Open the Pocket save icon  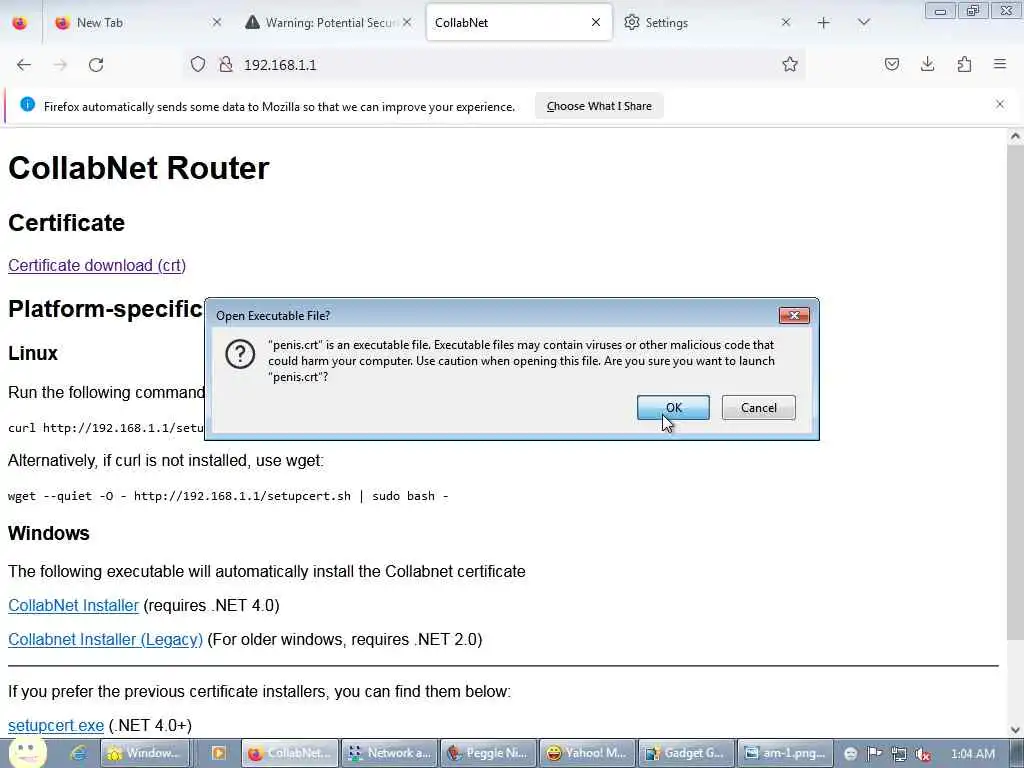click(891, 64)
